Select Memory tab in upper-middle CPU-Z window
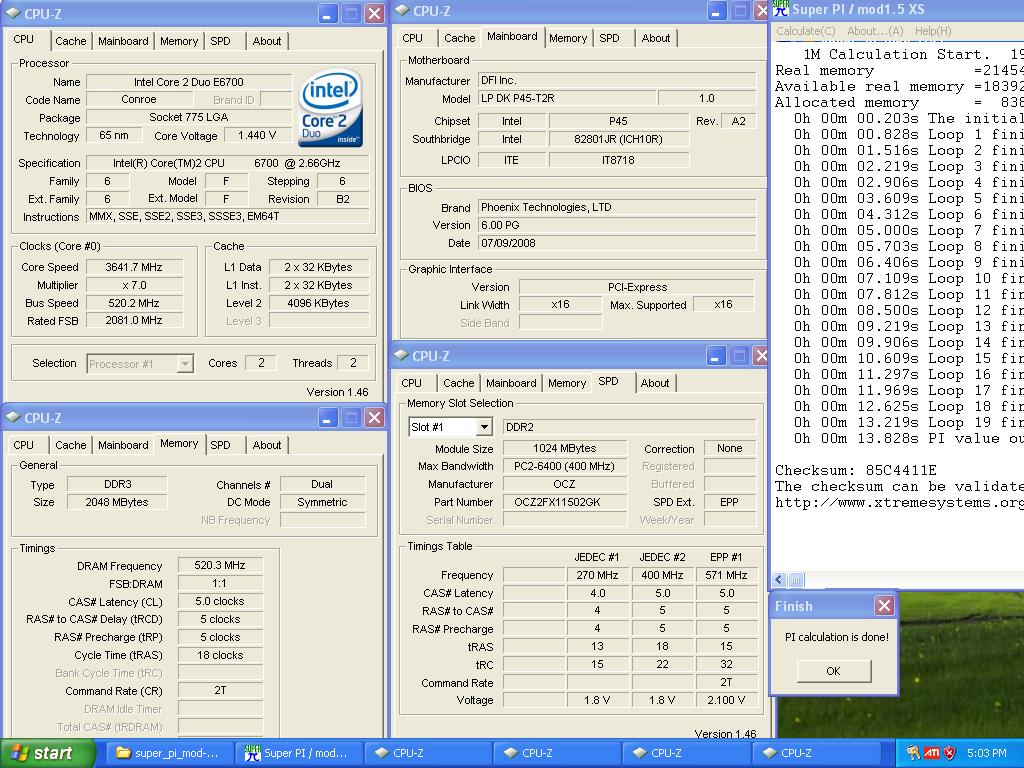 pyautogui.click(x=568, y=39)
